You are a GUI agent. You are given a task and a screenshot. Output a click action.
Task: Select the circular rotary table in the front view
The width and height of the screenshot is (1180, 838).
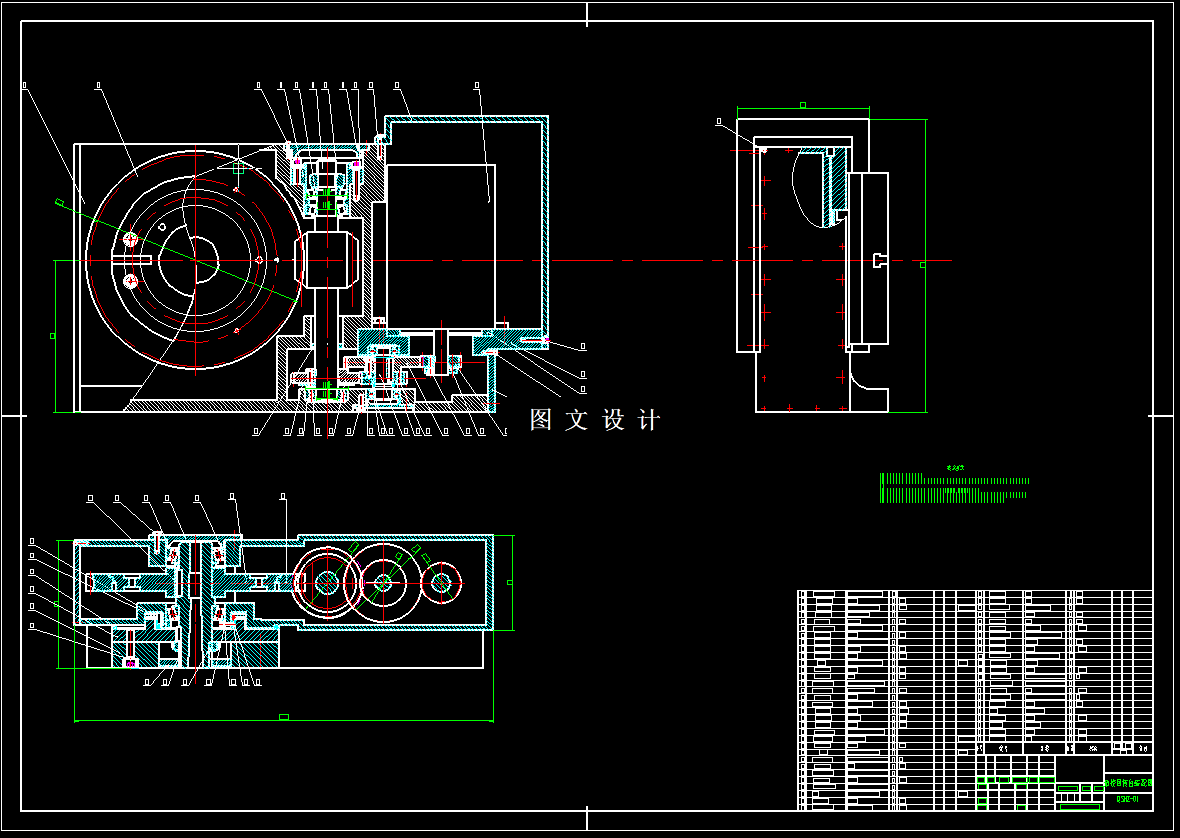coord(195,260)
